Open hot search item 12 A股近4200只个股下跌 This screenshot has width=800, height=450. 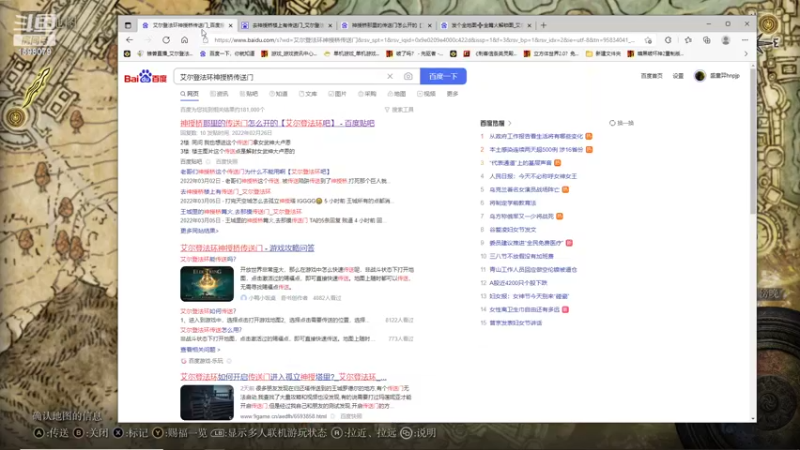(518, 283)
